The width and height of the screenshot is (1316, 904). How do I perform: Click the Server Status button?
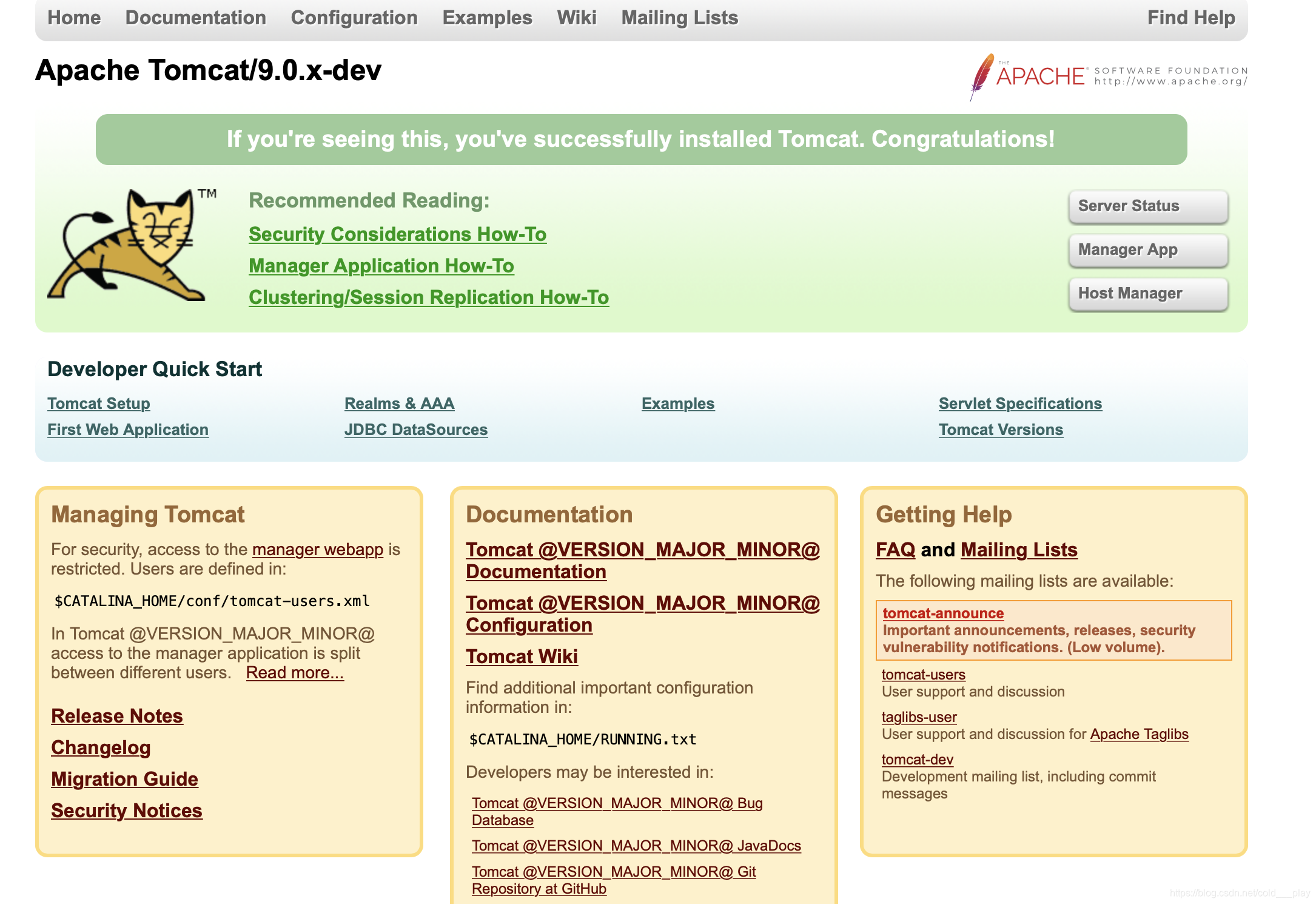click(1149, 206)
